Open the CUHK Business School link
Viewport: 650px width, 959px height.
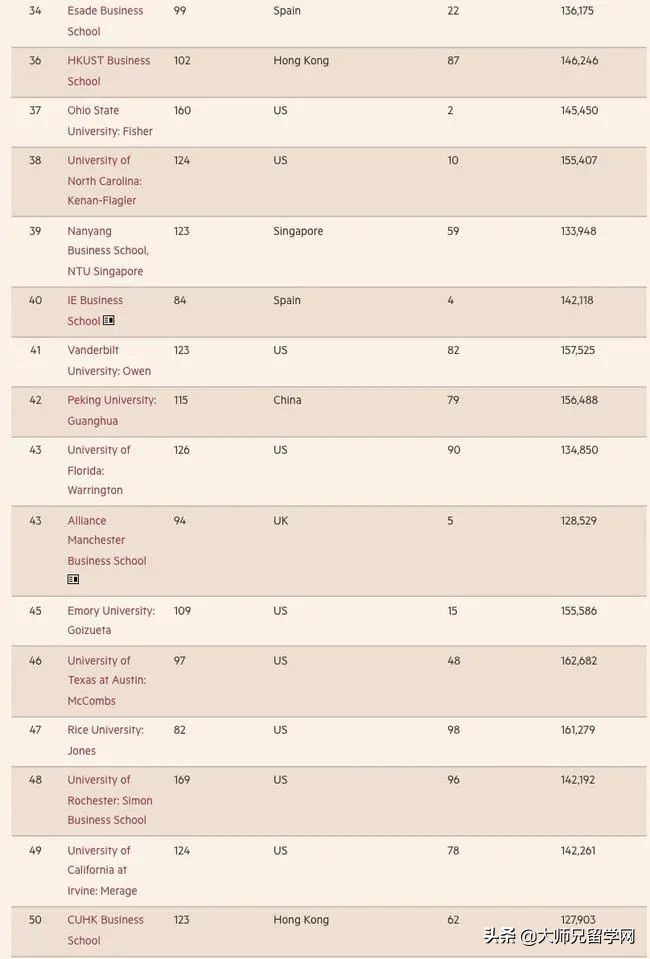pos(105,930)
